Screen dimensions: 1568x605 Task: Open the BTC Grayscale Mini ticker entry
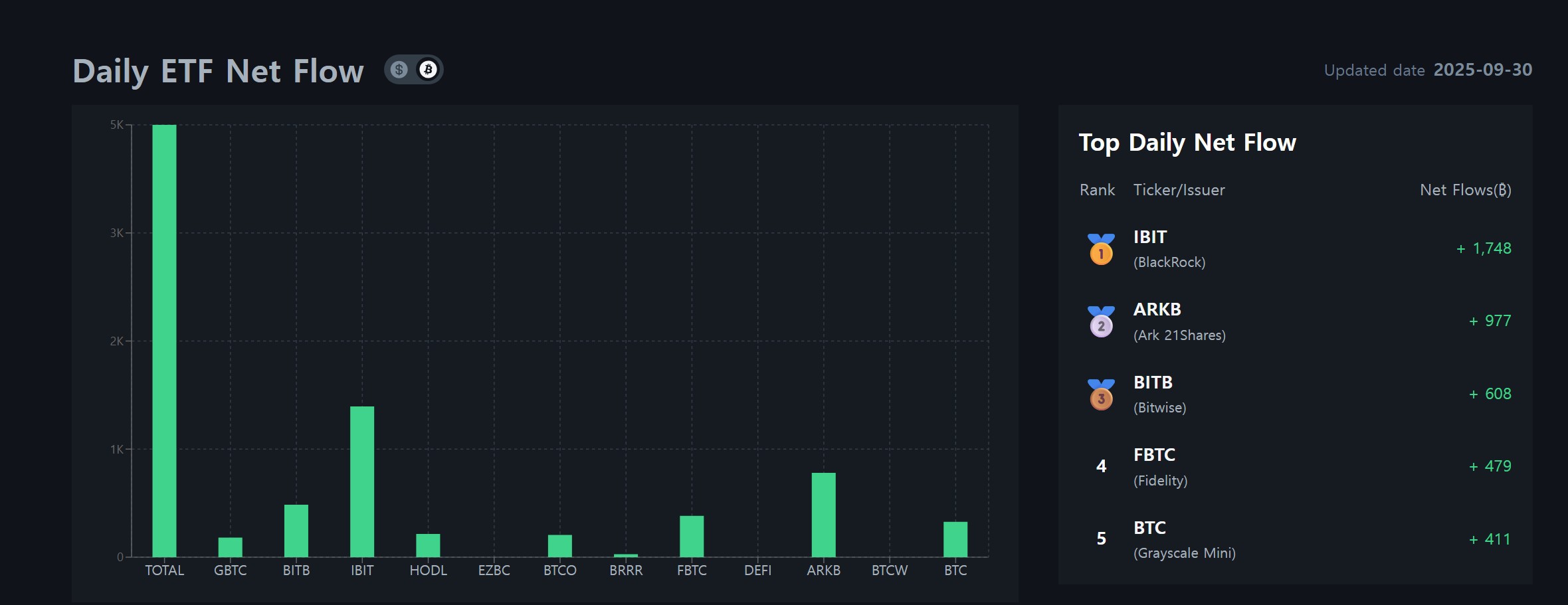pyautogui.click(x=1184, y=539)
